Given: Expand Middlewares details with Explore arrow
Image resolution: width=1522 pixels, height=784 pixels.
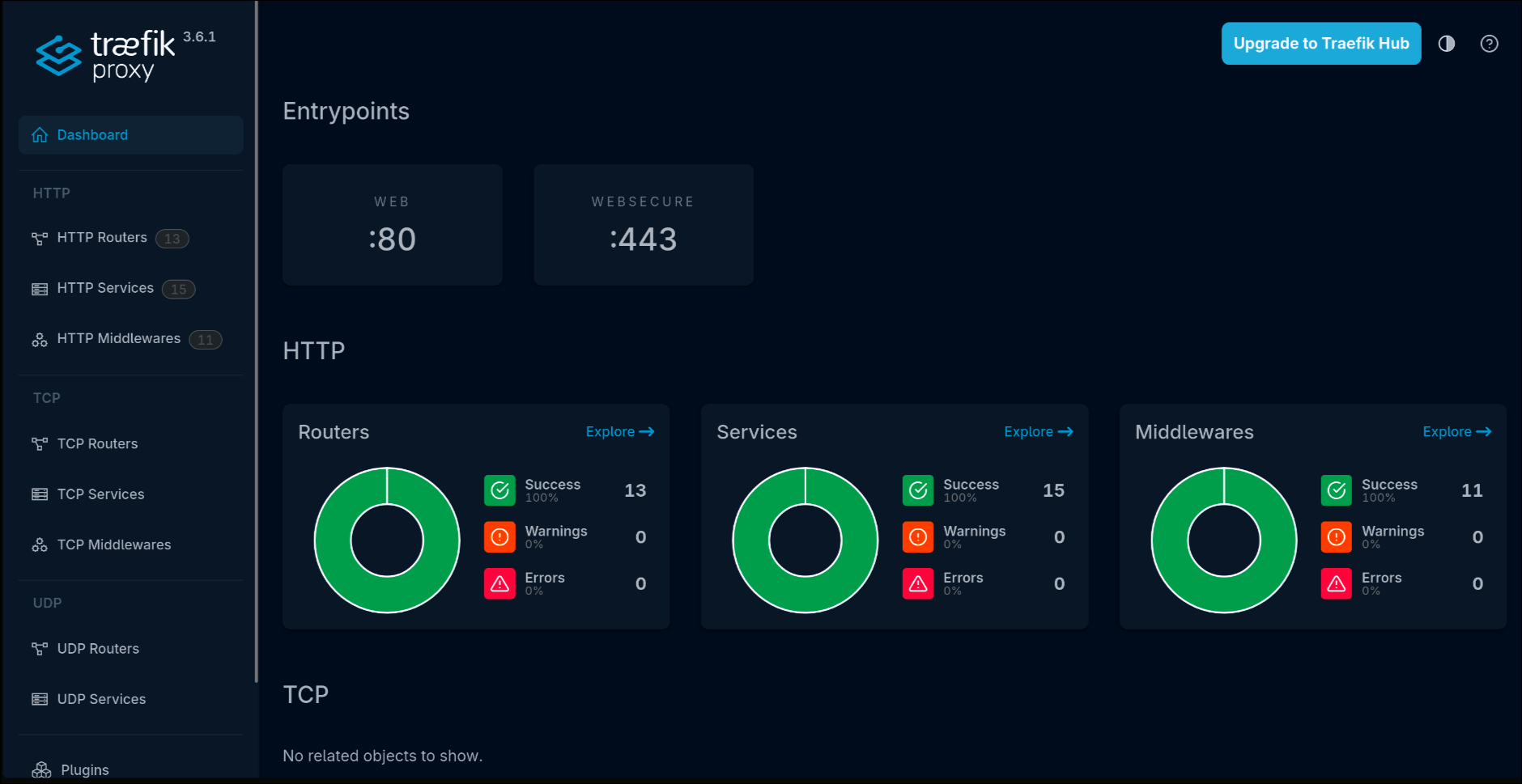Looking at the screenshot, I should 1456,431.
